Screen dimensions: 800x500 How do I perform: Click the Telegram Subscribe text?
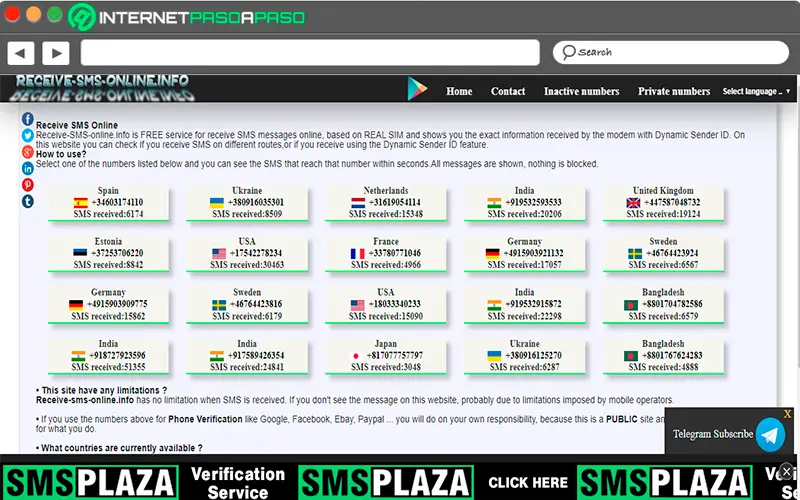click(x=712, y=434)
